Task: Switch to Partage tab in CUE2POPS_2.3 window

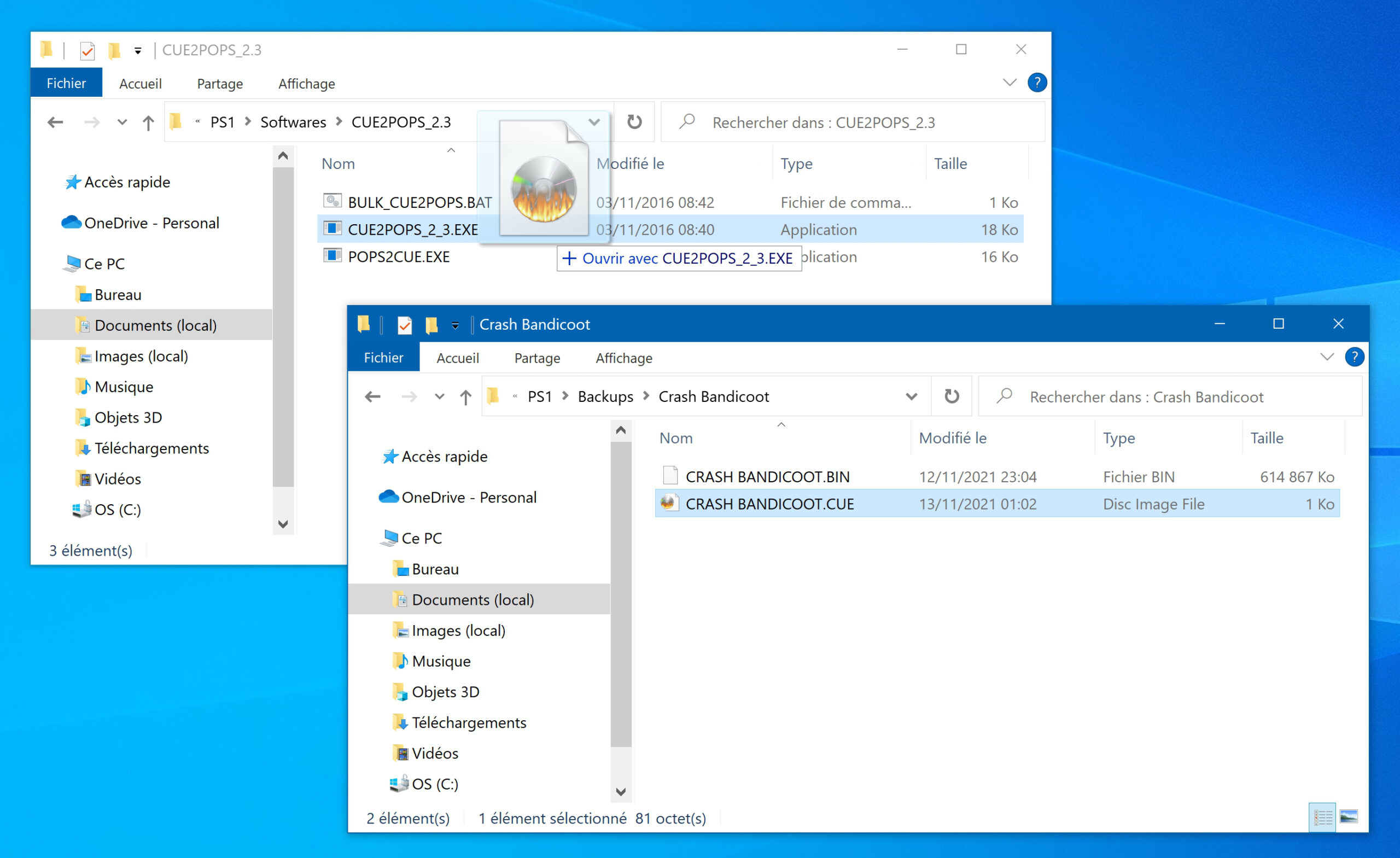Action: 220,84
